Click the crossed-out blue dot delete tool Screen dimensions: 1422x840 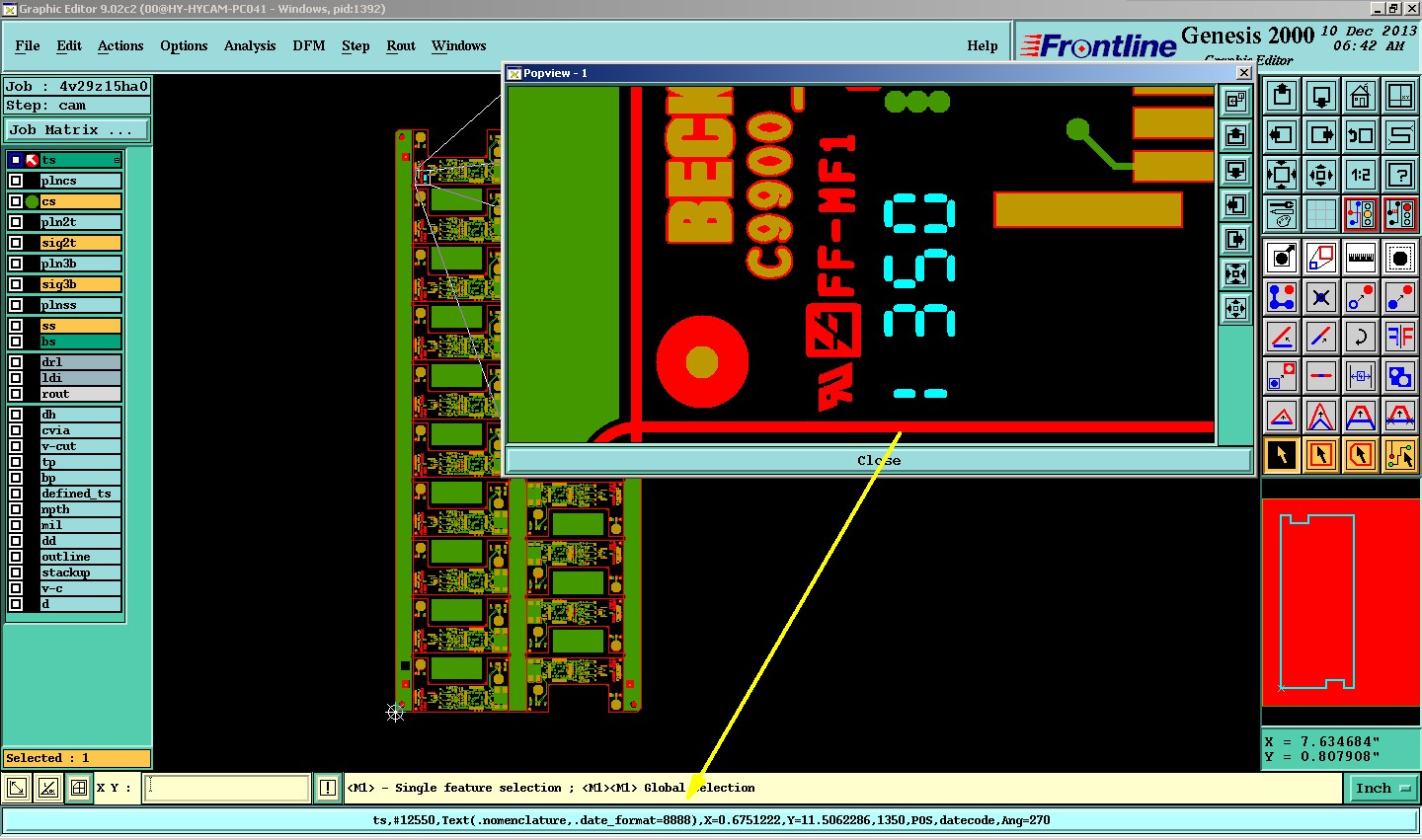pos(1321,297)
